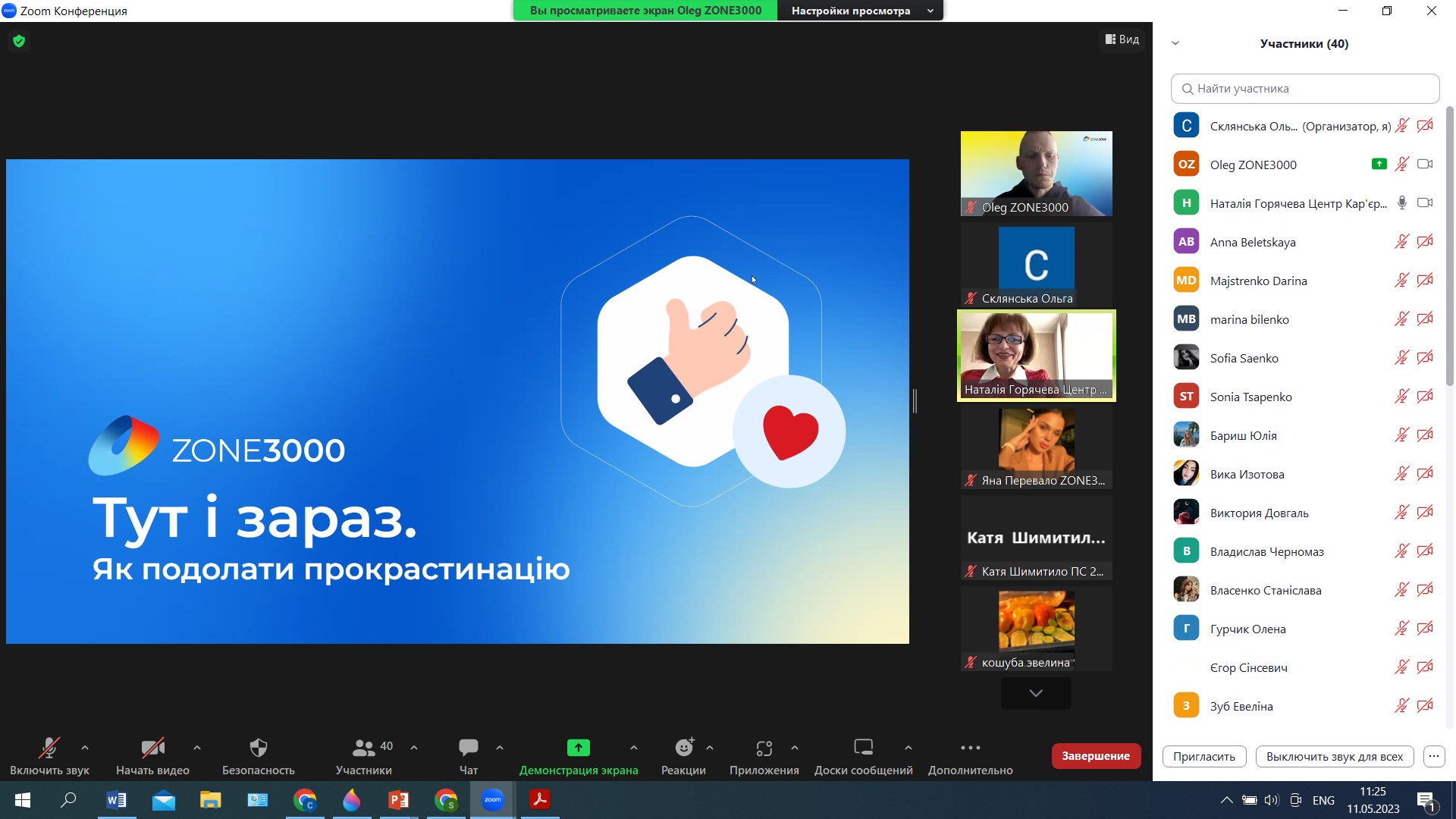Expand the arrow beside Доски сообщений
Viewport: 1456px width, 819px height.
click(x=908, y=748)
